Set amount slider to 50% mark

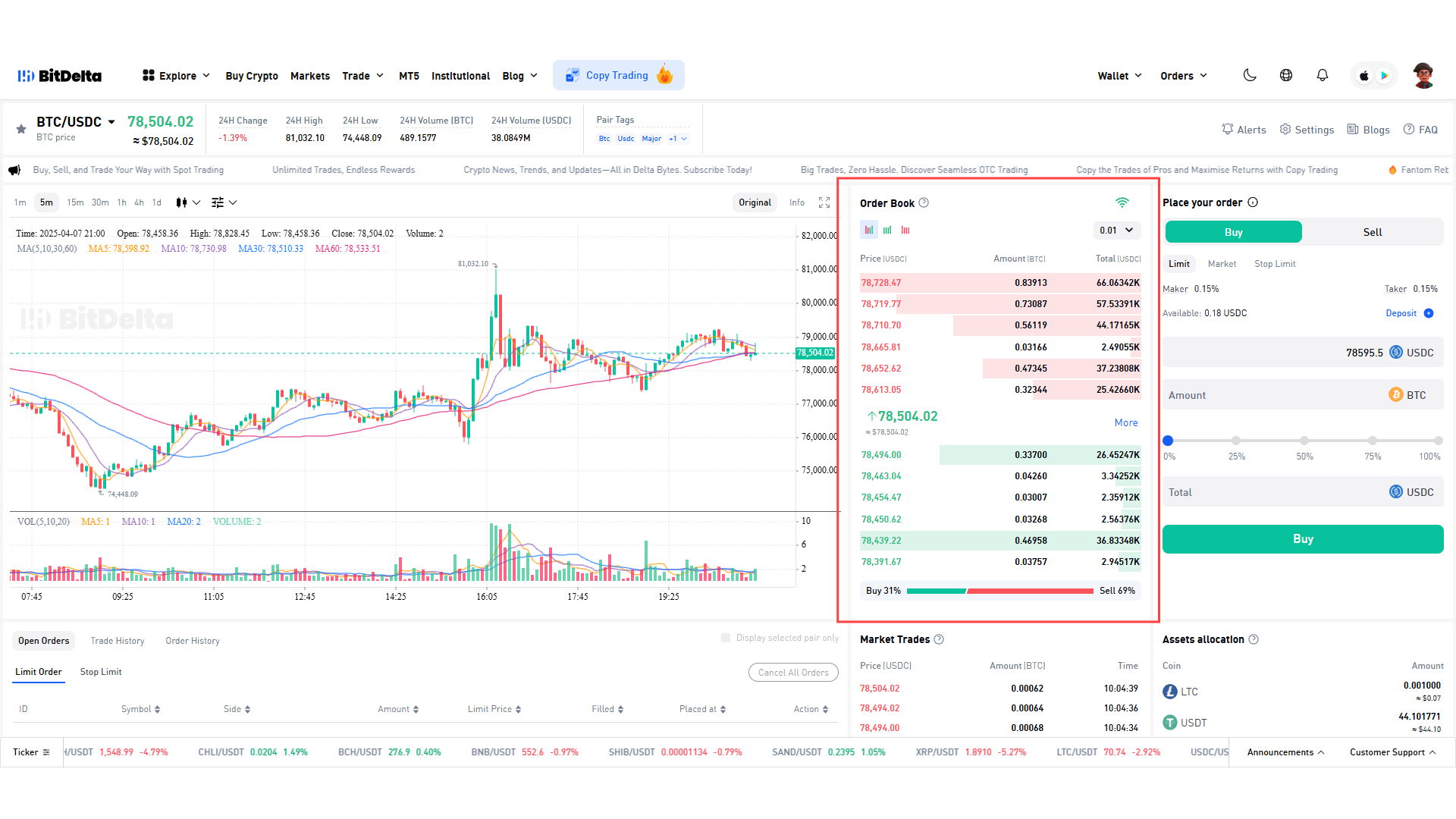coord(1304,441)
